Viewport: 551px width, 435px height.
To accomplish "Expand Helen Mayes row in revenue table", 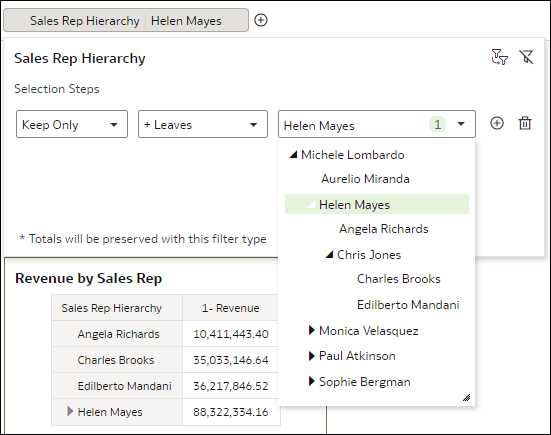I will tap(70, 411).
